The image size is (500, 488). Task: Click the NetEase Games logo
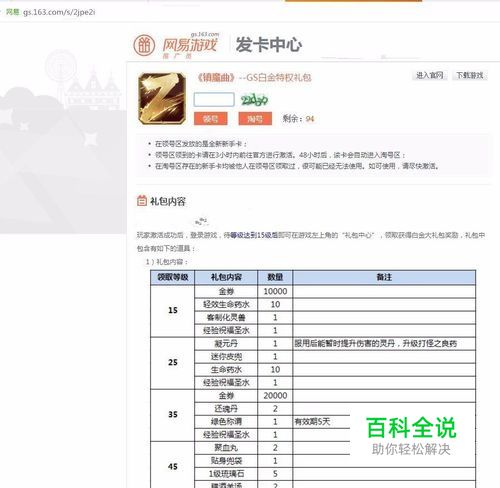coord(176,45)
